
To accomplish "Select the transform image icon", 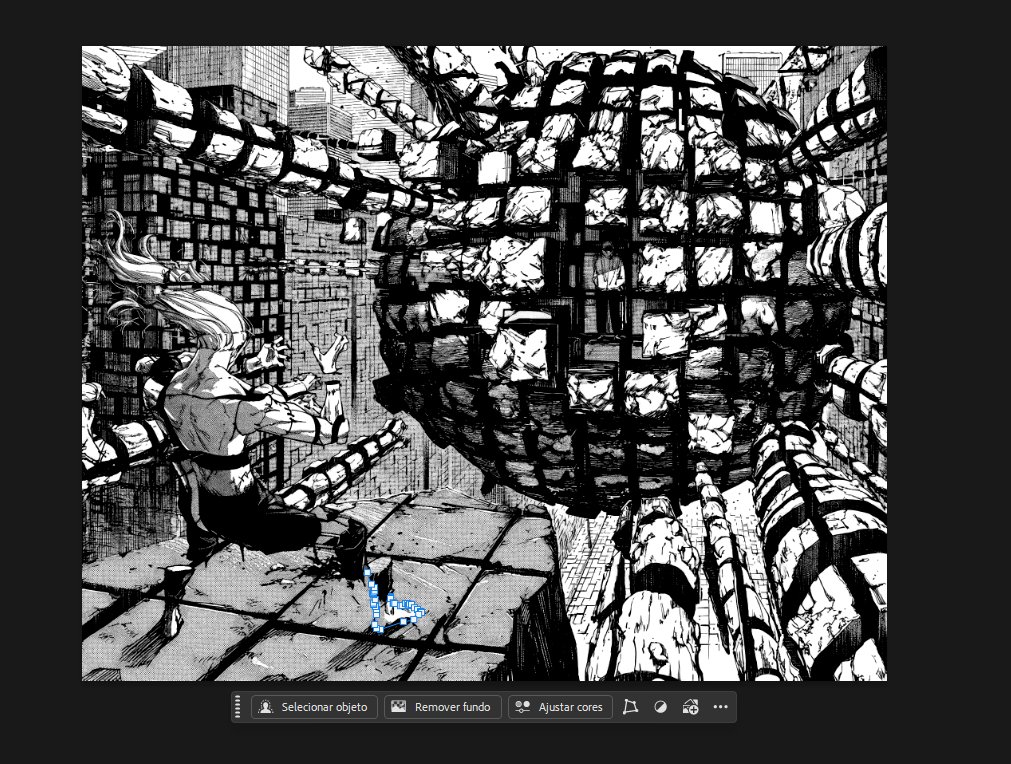I will tap(630, 707).
